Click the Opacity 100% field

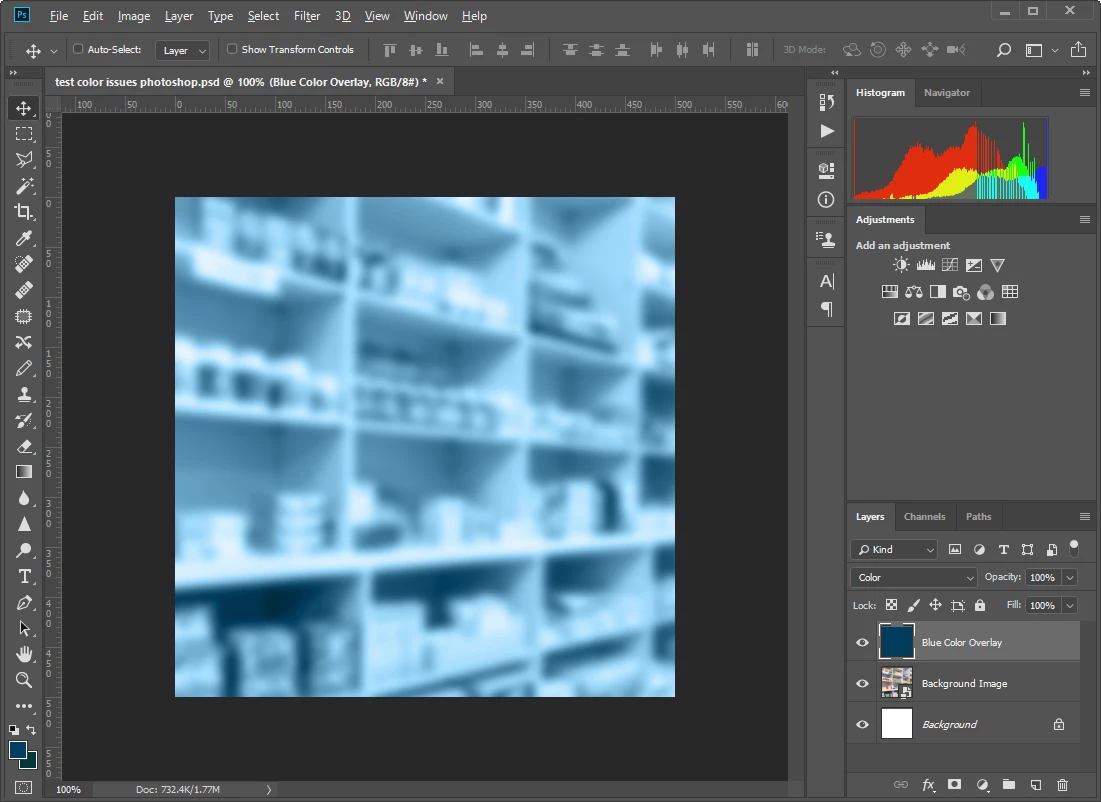click(1043, 577)
